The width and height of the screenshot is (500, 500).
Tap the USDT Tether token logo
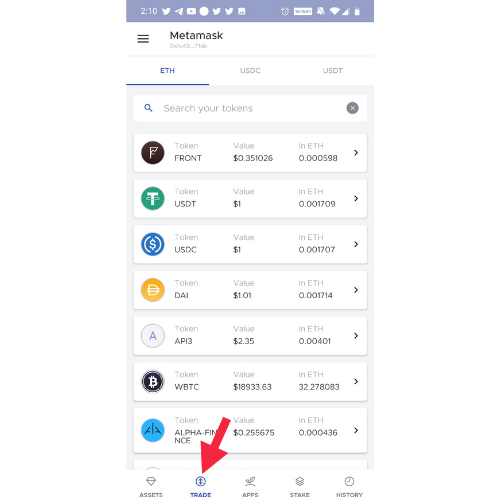[x=153, y=198]
